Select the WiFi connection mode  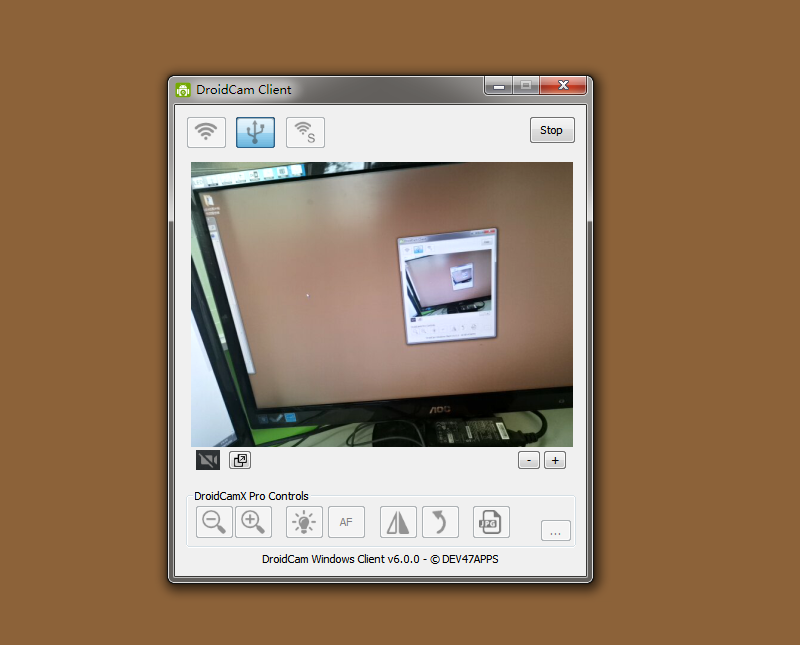click(206, 132)
